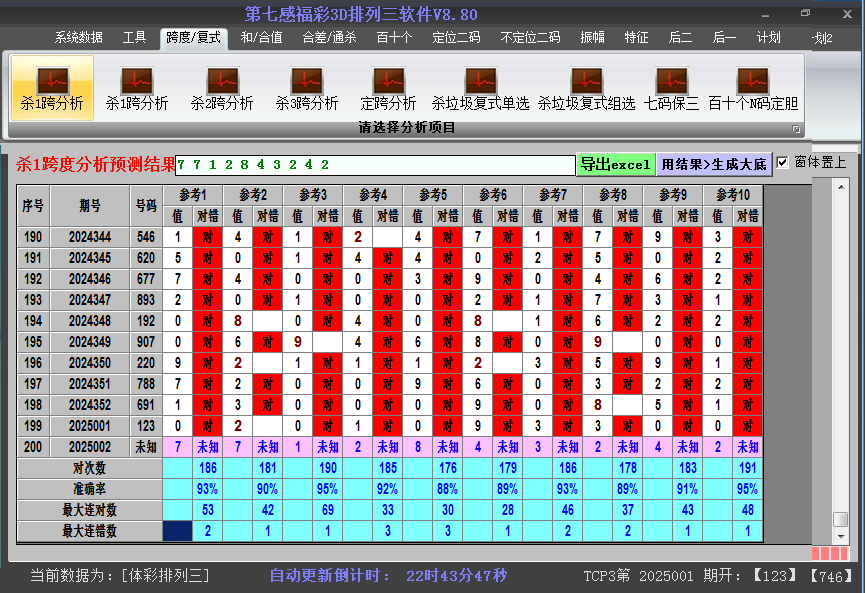
Task: Open the 杀3跨分析 analysis icon
Action: tap(307, 88)
